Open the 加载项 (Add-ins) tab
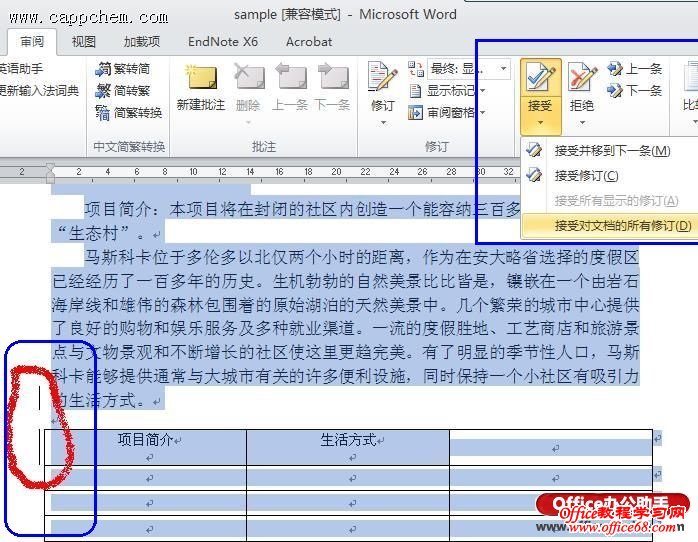This screenshot has height=542, width=698. coord(142,42)
